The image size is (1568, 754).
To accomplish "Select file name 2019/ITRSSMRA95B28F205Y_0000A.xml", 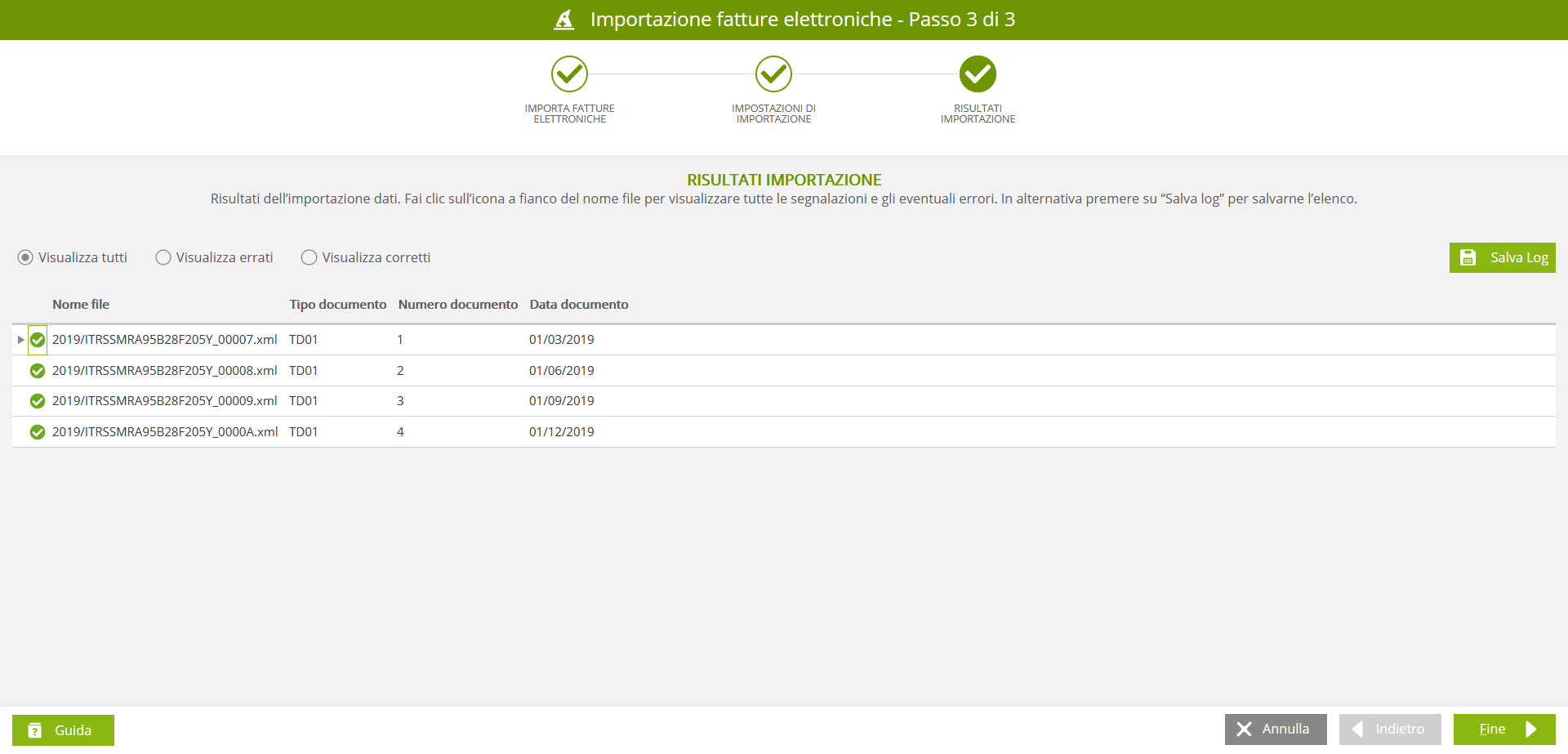I will (165, 432).
